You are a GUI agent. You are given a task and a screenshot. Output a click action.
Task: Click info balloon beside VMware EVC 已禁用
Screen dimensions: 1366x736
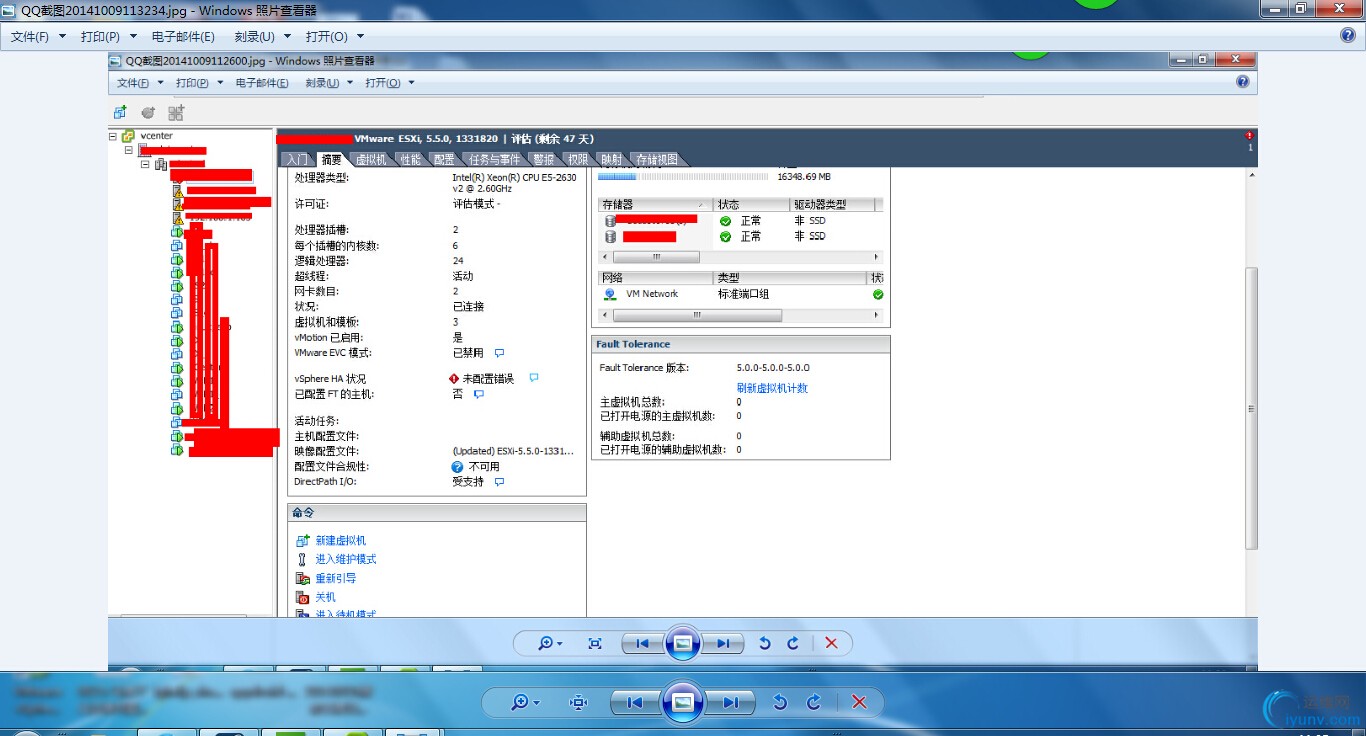pyautogui.click(x=499, y=353)
